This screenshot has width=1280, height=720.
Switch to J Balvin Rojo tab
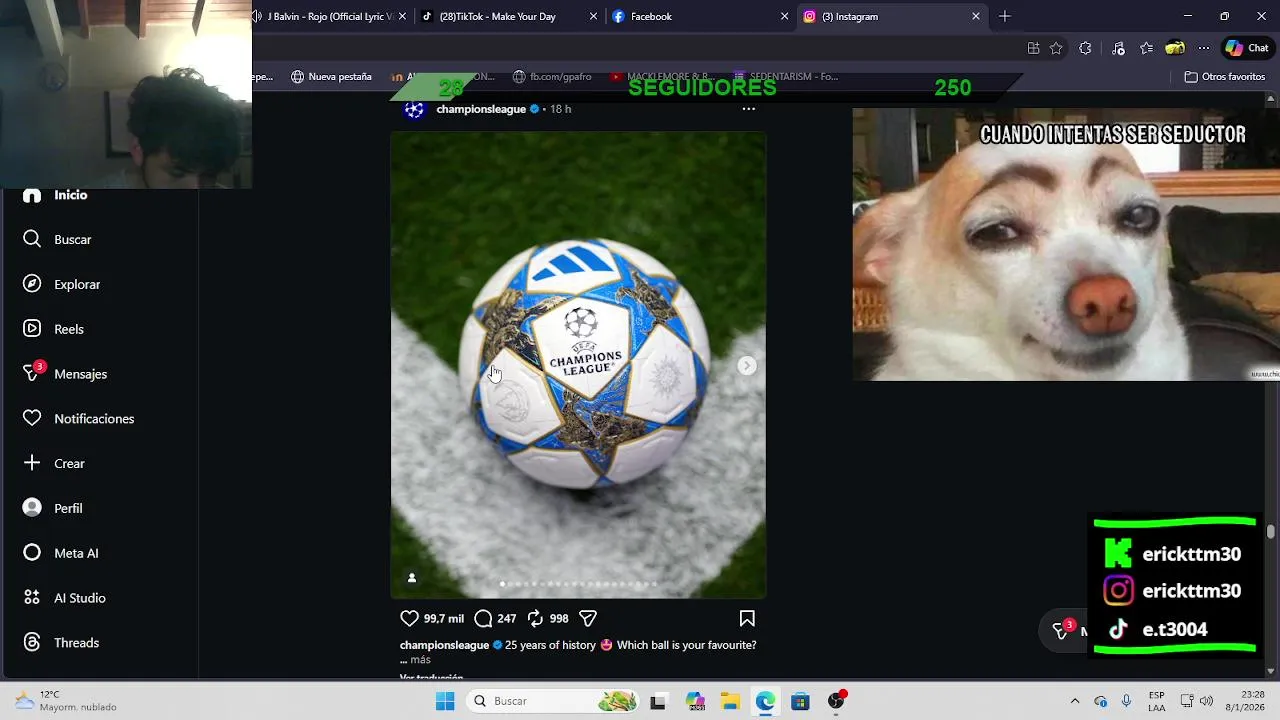coord(330,16)
